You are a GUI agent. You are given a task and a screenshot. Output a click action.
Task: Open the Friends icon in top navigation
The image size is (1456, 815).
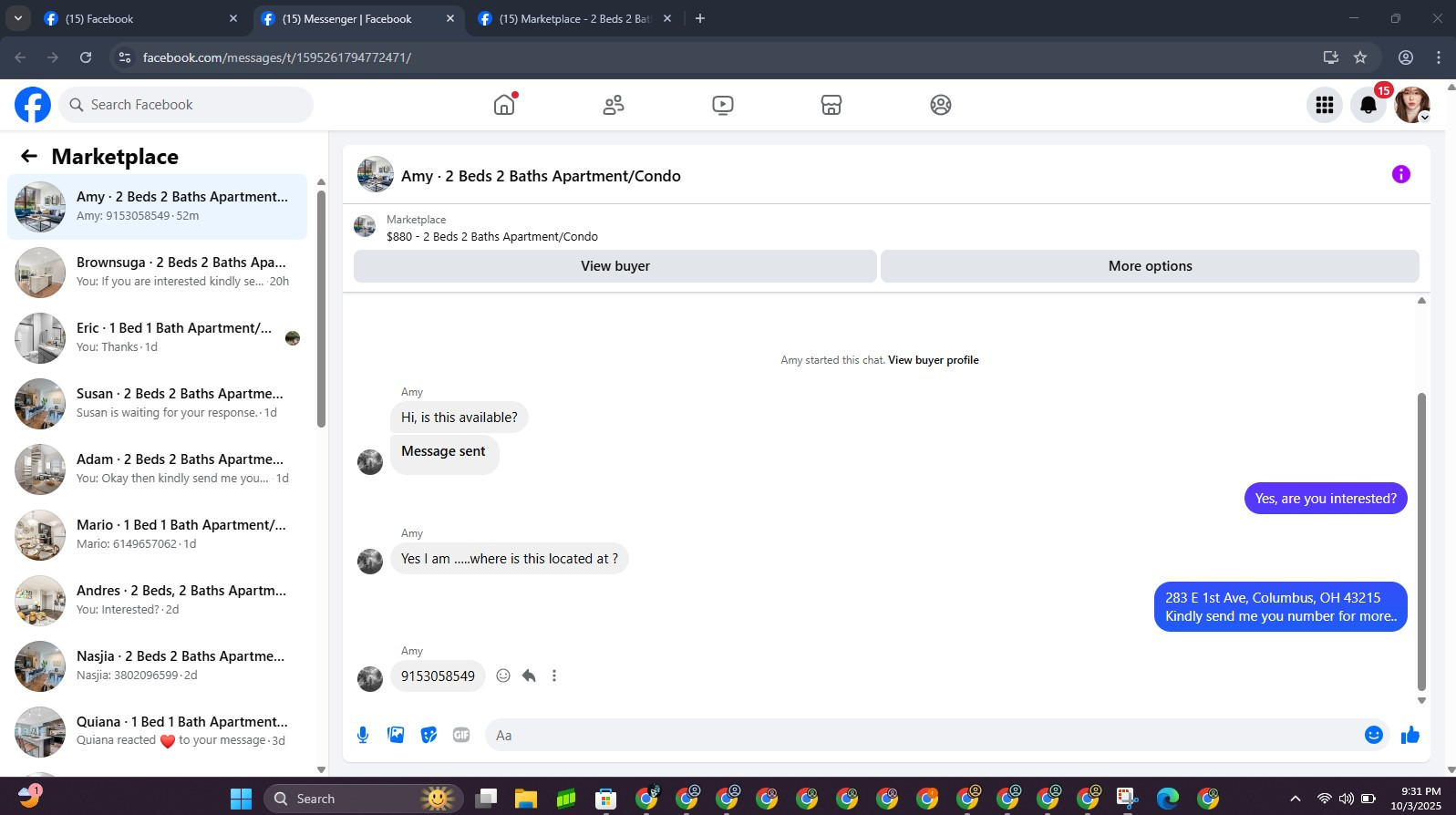[x=614, y=105]
